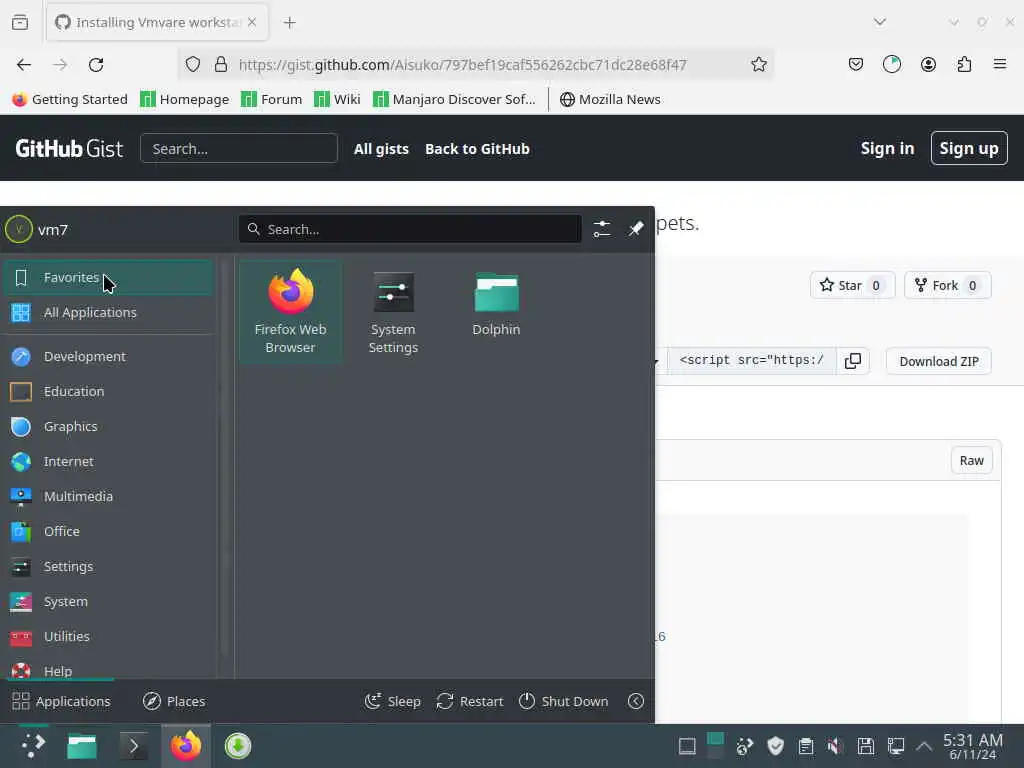The height and width of the screenshot is (768, 1024).
Task: Click the GitHub Gist search box
Action: pyautogui.click(x=239, y=149)
